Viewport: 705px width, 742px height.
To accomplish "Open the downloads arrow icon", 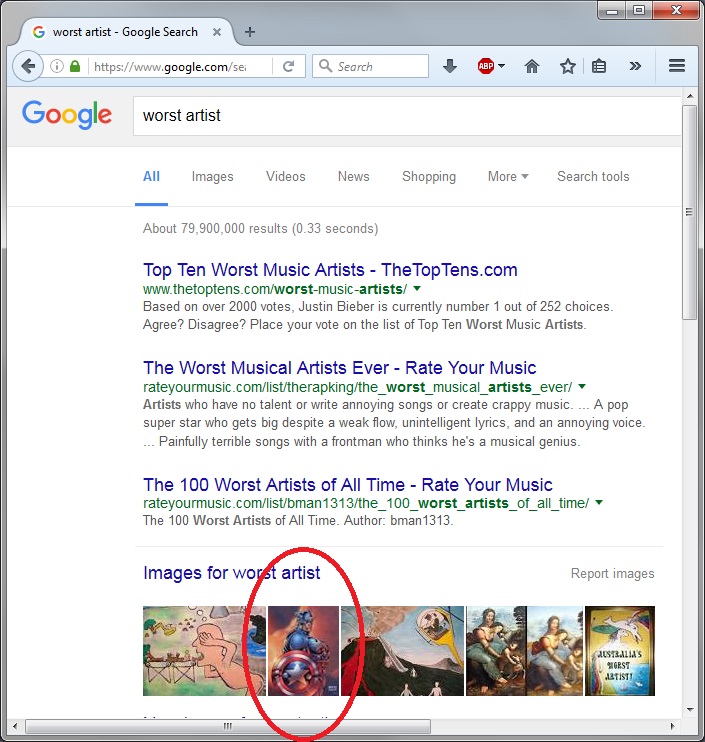I will click(x=450, y=67).
